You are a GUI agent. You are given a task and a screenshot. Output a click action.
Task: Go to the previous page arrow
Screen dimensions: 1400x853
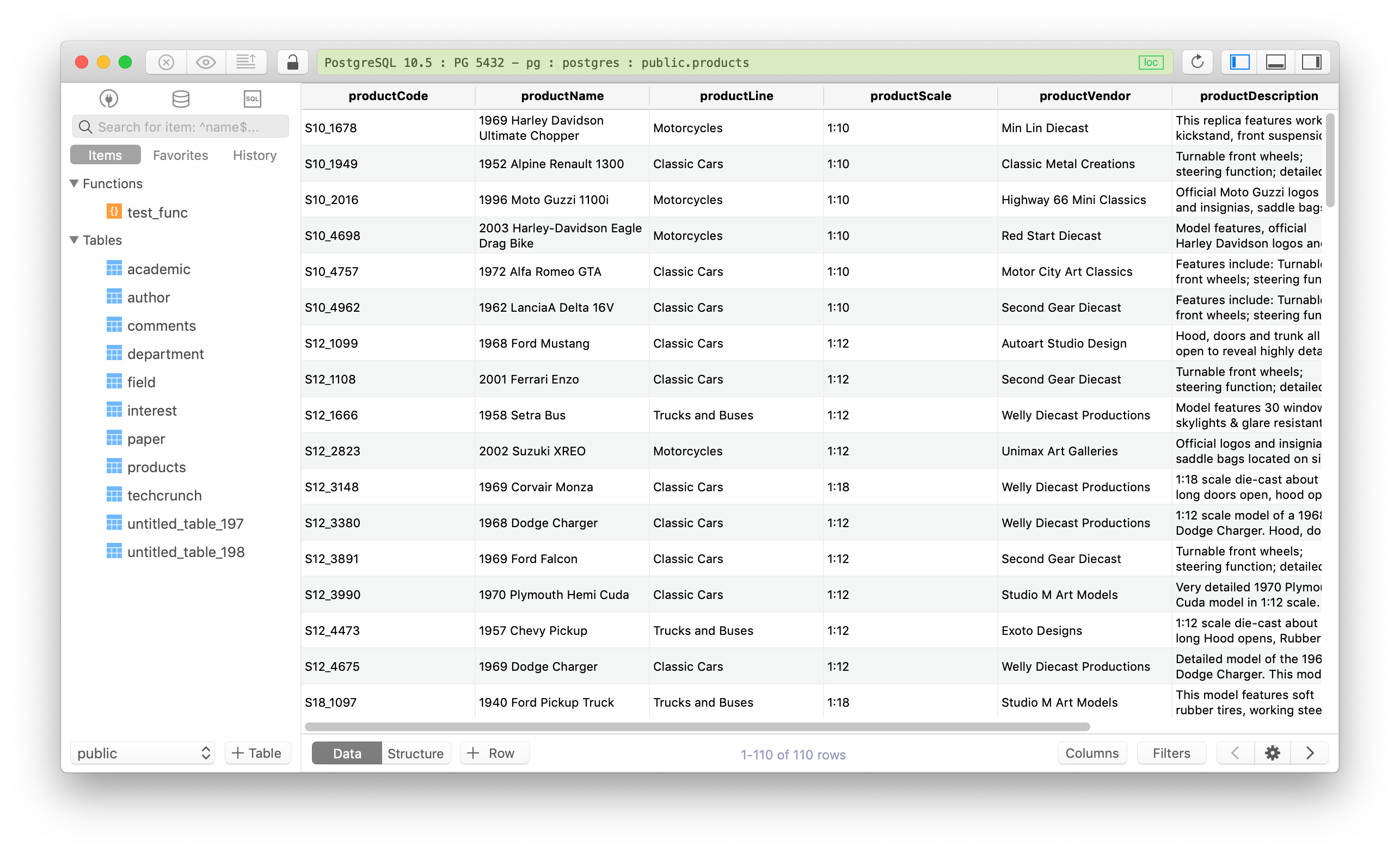pos(1235,753)
